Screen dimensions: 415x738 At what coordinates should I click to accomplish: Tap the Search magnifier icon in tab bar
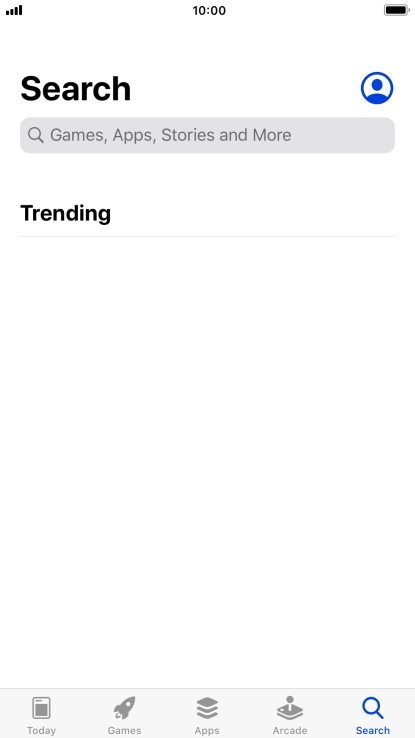click(x=373, y=708)
